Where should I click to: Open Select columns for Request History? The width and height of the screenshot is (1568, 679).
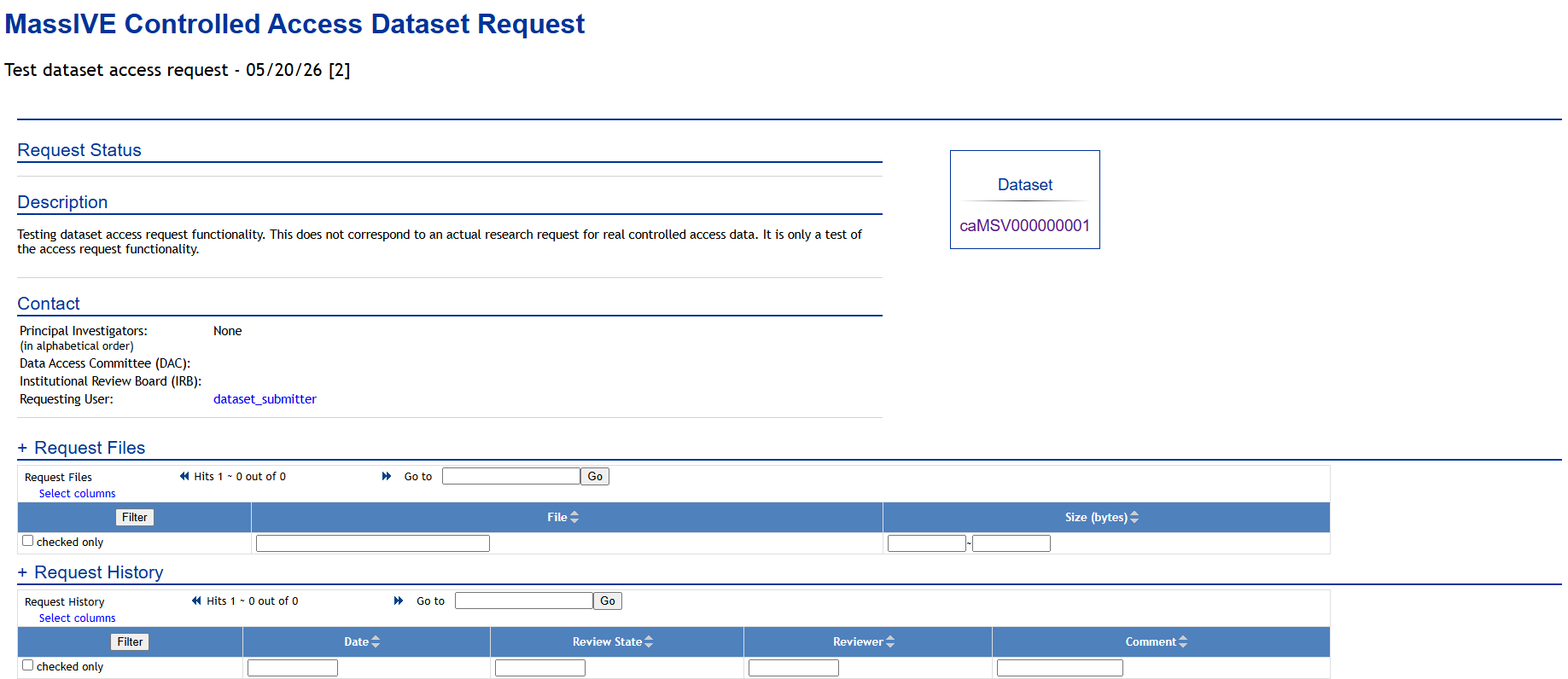77,618
